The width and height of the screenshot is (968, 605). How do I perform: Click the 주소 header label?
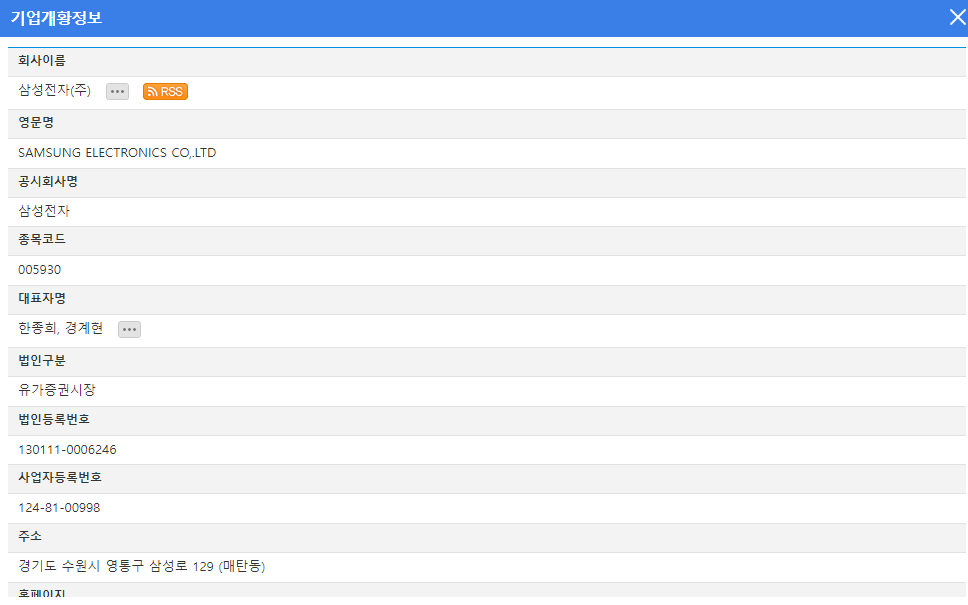coord(30,536)
